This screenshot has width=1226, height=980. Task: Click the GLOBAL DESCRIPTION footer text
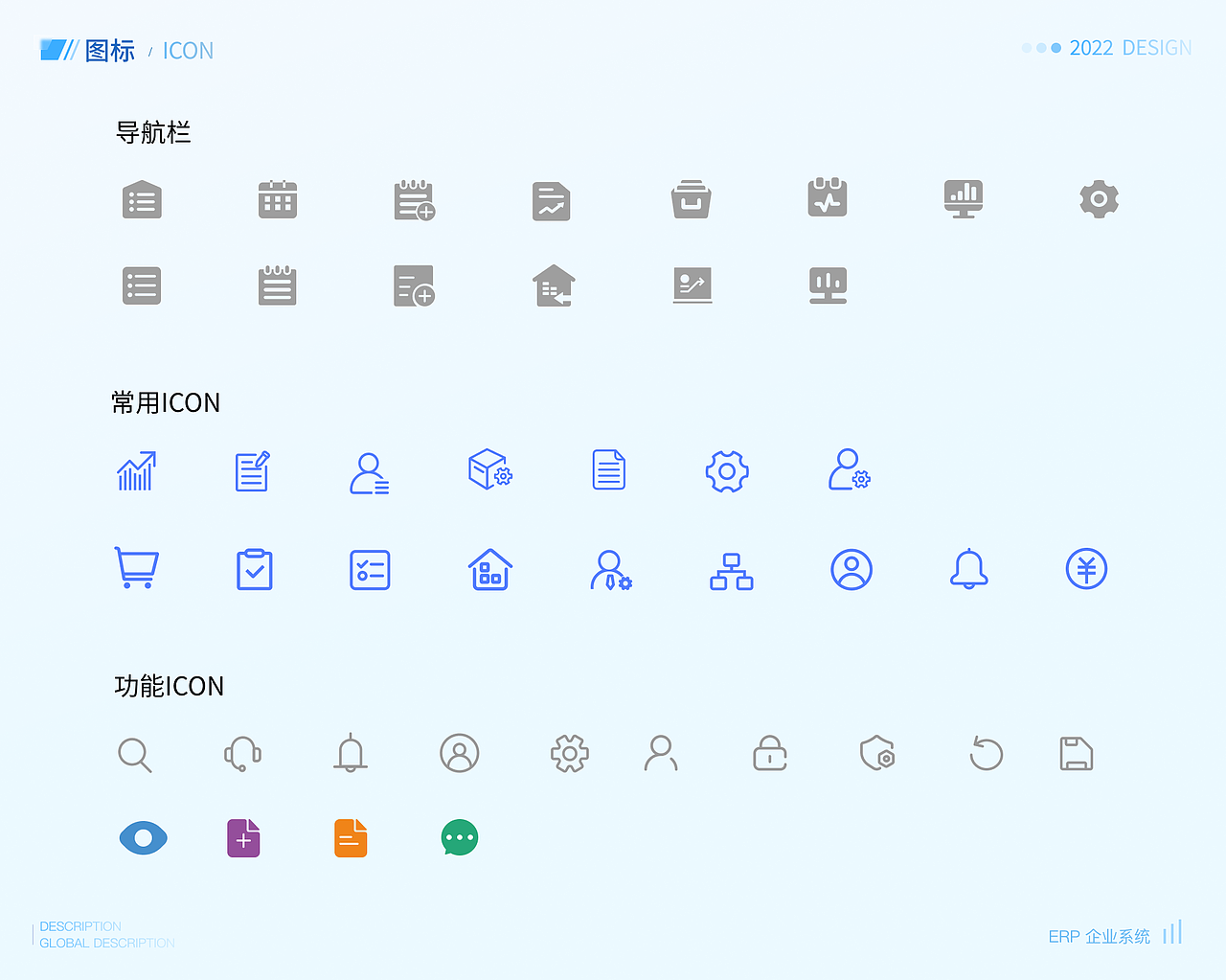tap(107, 943)
